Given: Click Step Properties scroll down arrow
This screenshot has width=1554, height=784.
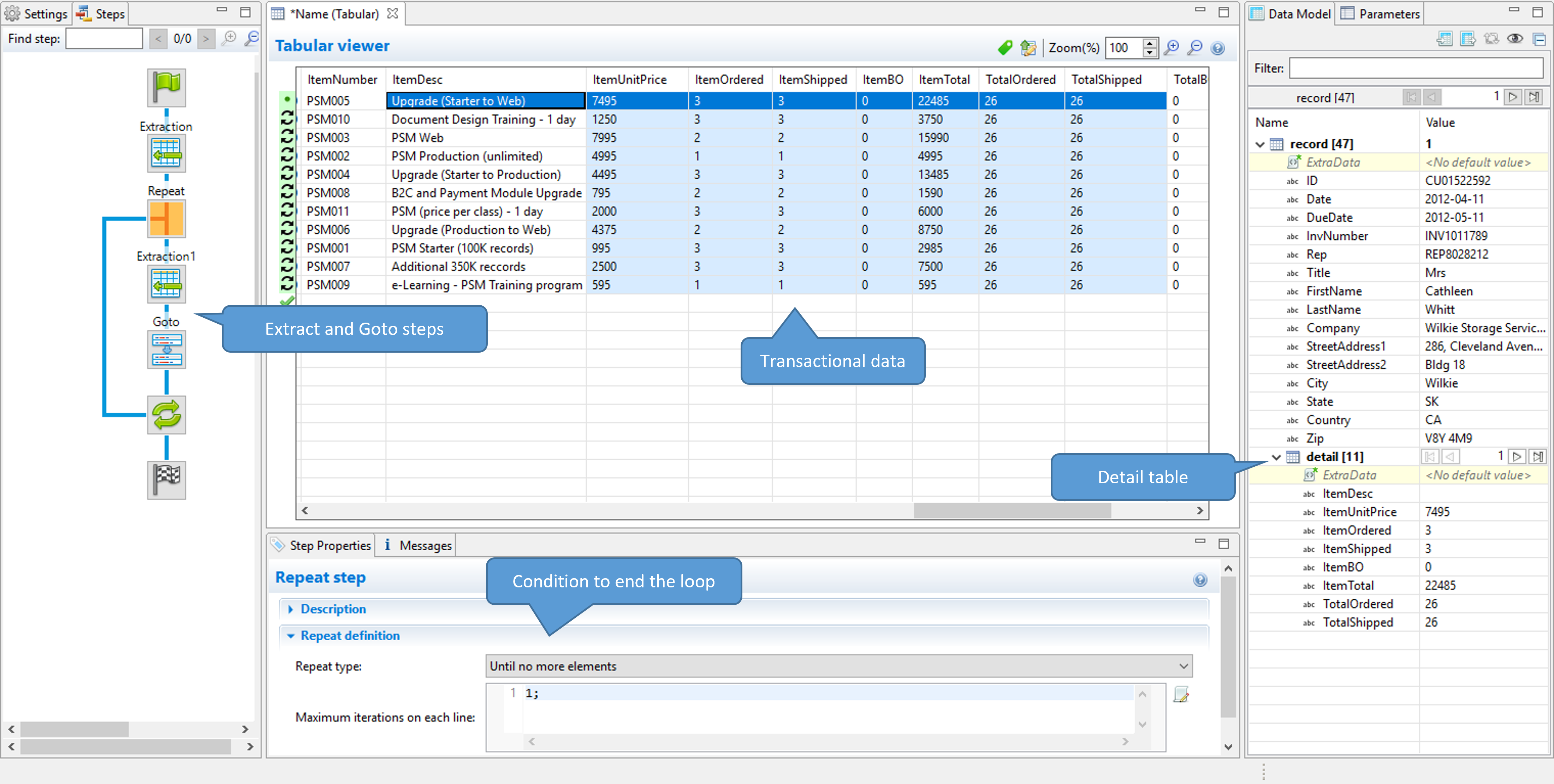Looking at the screenshot, I should pos(1228,747).
